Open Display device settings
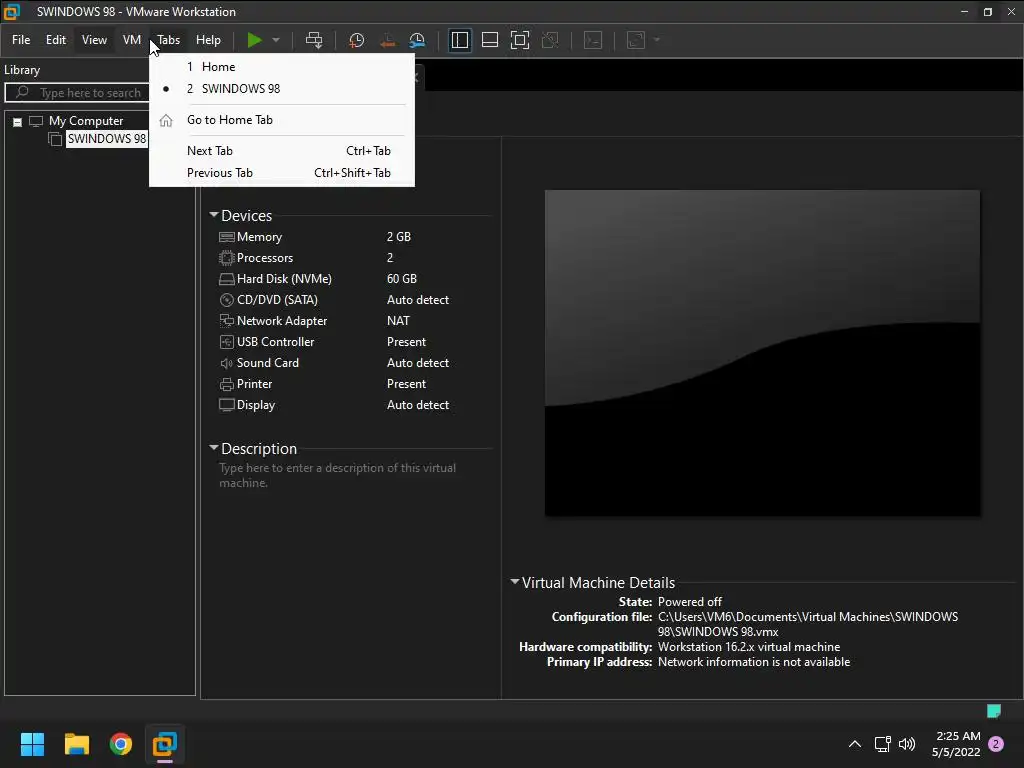The image size is (1024, 768). 255,405
